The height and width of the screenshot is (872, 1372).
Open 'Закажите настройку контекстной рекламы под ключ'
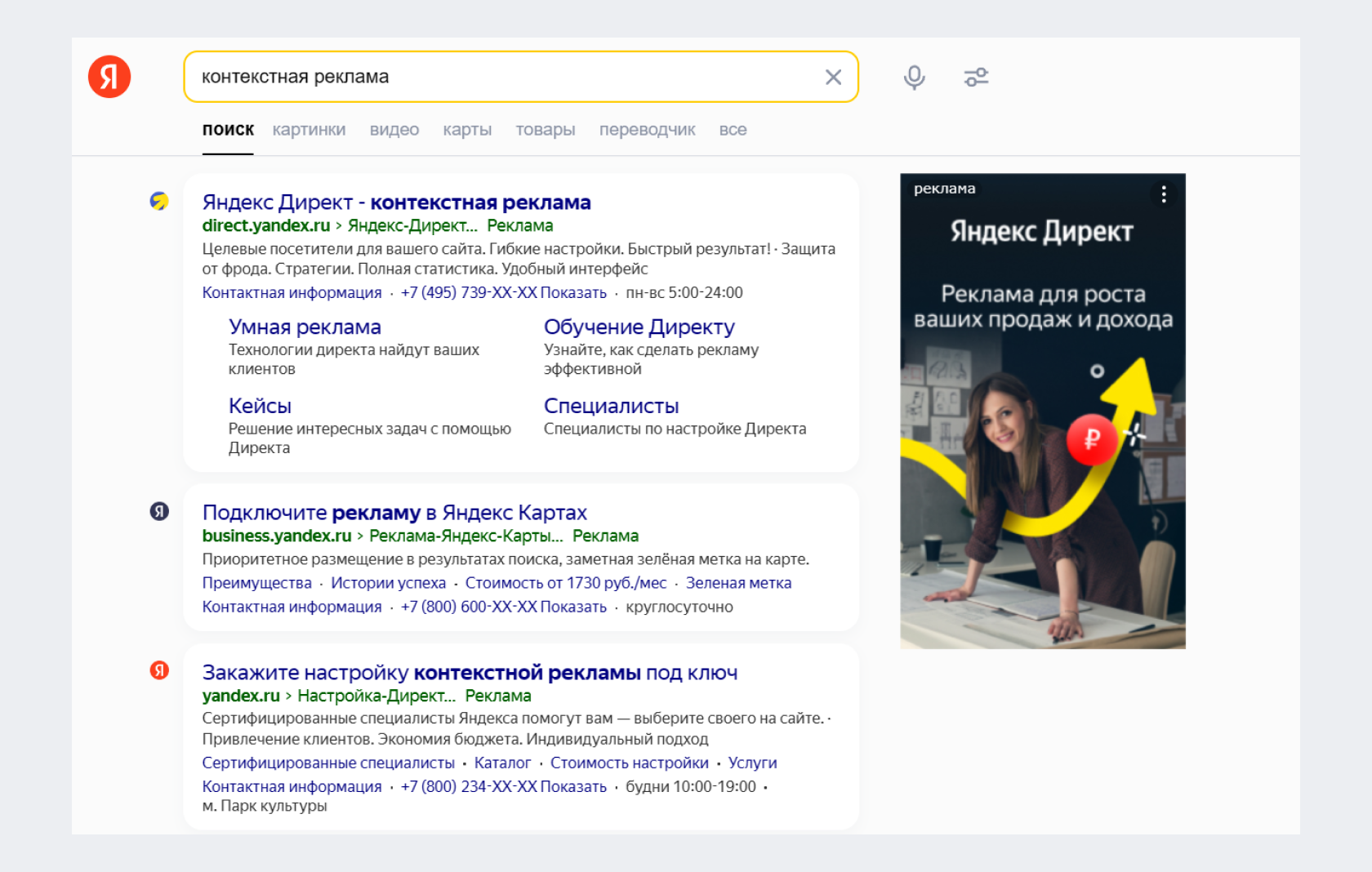(x=470, y=673)
